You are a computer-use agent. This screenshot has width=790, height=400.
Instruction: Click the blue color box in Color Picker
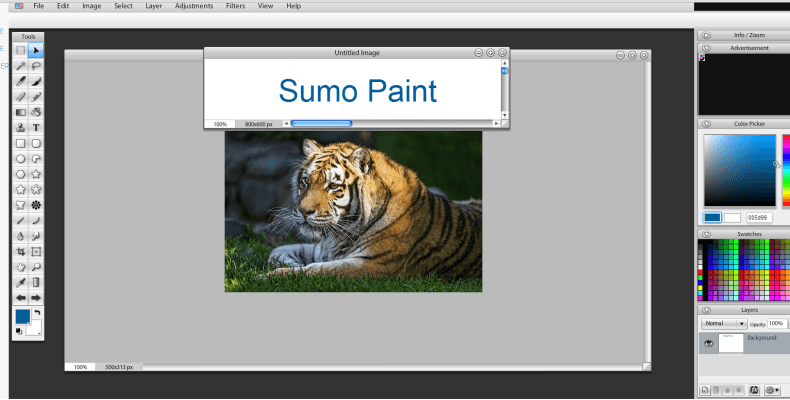click(712, 218)
